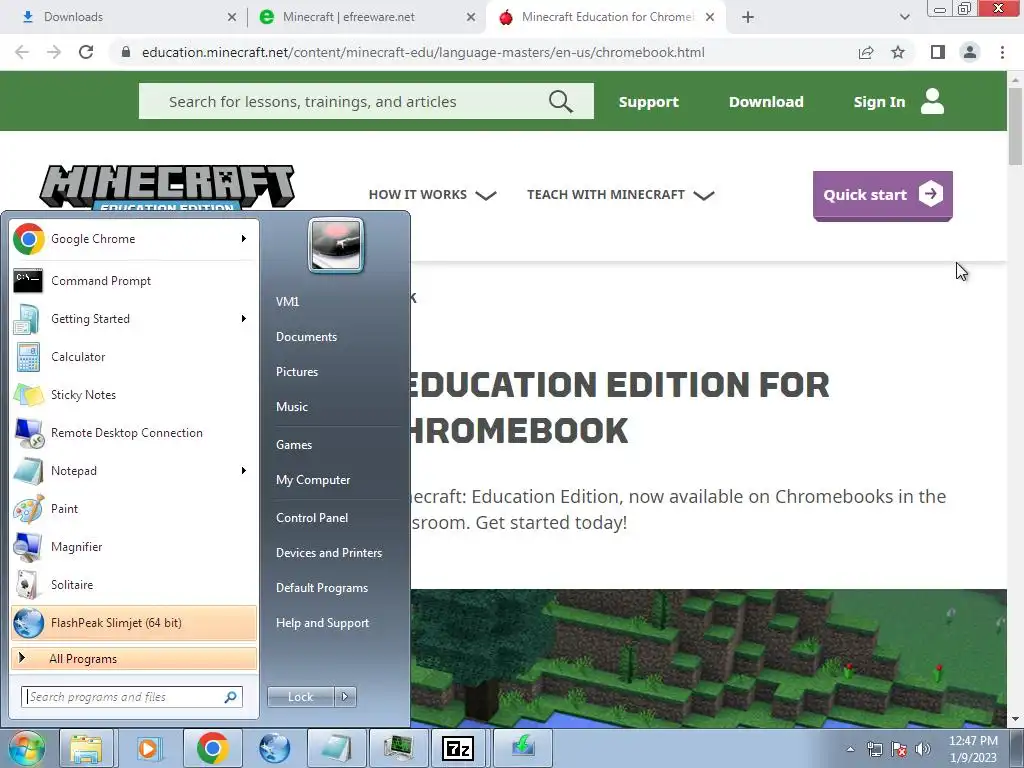
Task: Open Devices and Printers
Action: point(329,552)
